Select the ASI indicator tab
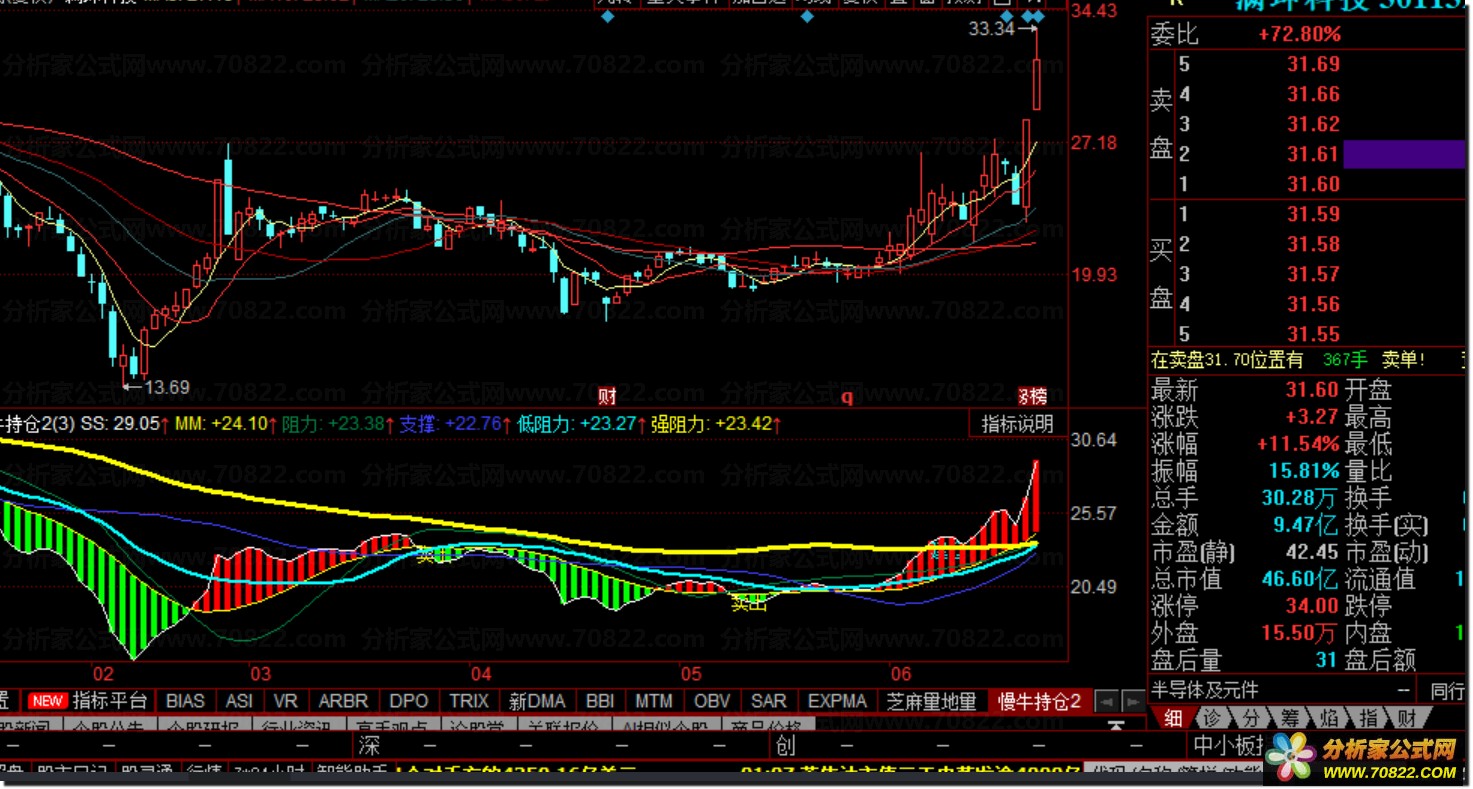1473x789 pixels. 240,701
